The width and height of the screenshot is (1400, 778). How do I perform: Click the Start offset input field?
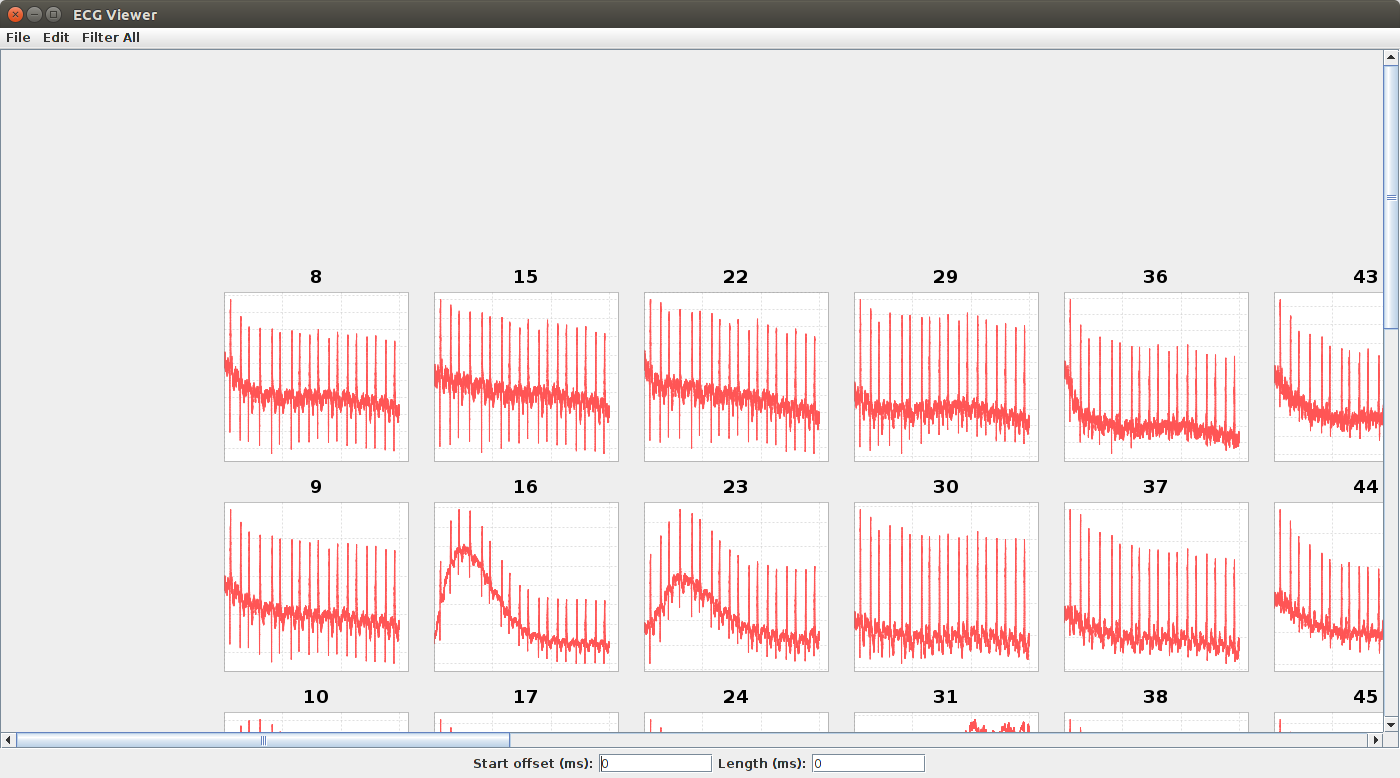point(655,763)
